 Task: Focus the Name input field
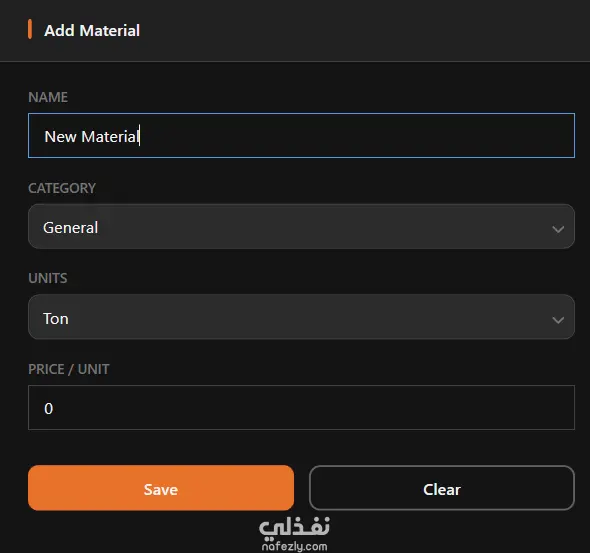(x=301, y=135)
